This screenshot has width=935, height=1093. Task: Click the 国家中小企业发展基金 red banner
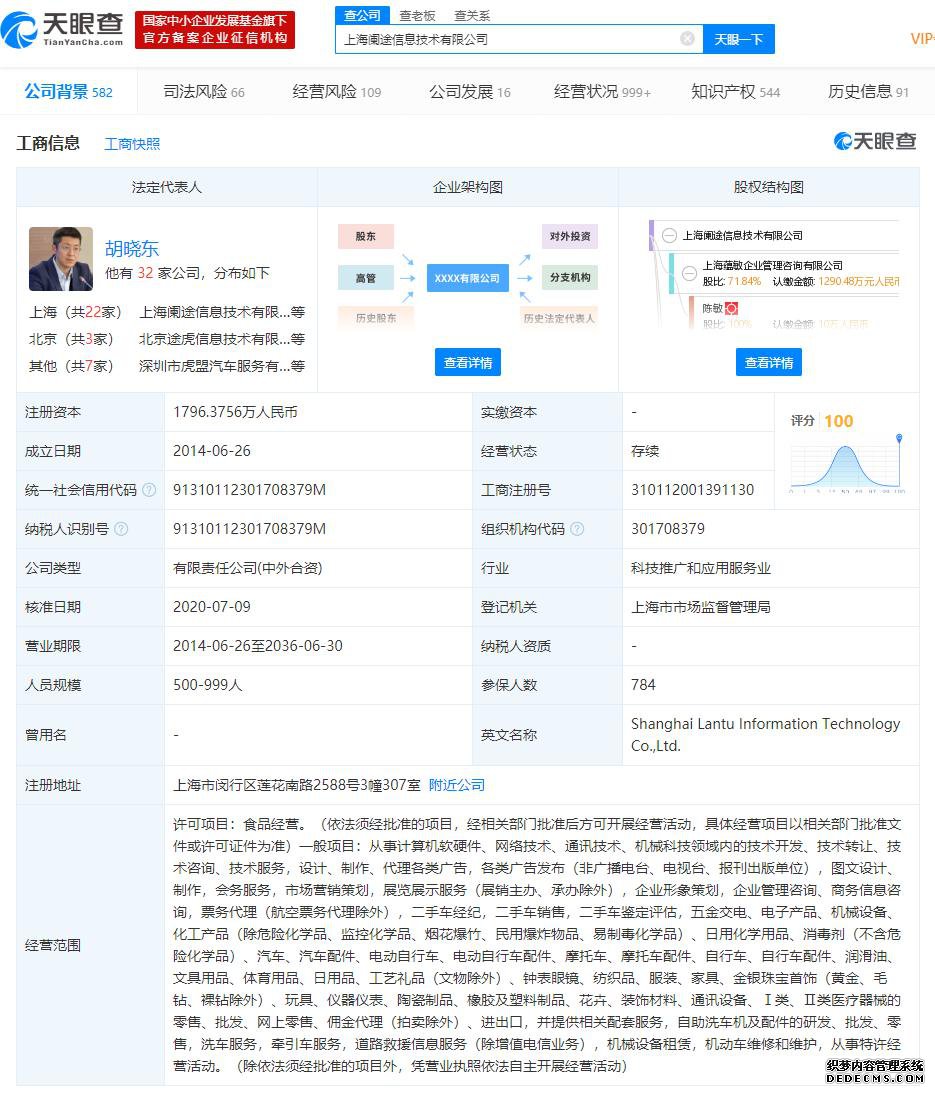point(215,29)
